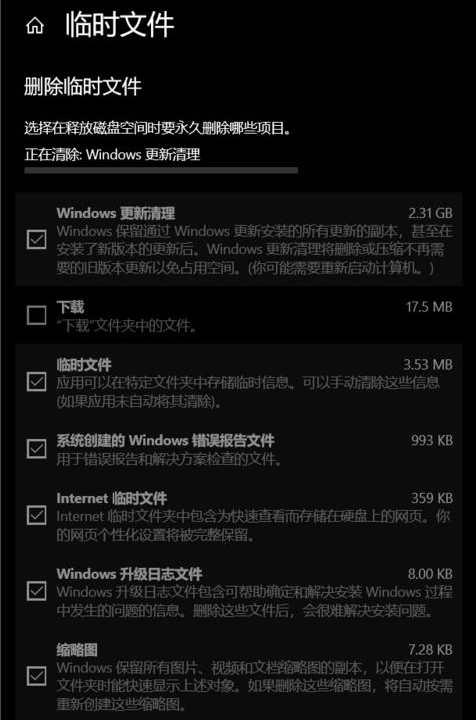The image size is (476, 720).
Task: Select the Windows 升级日志文件 item title
Action: 129,574
